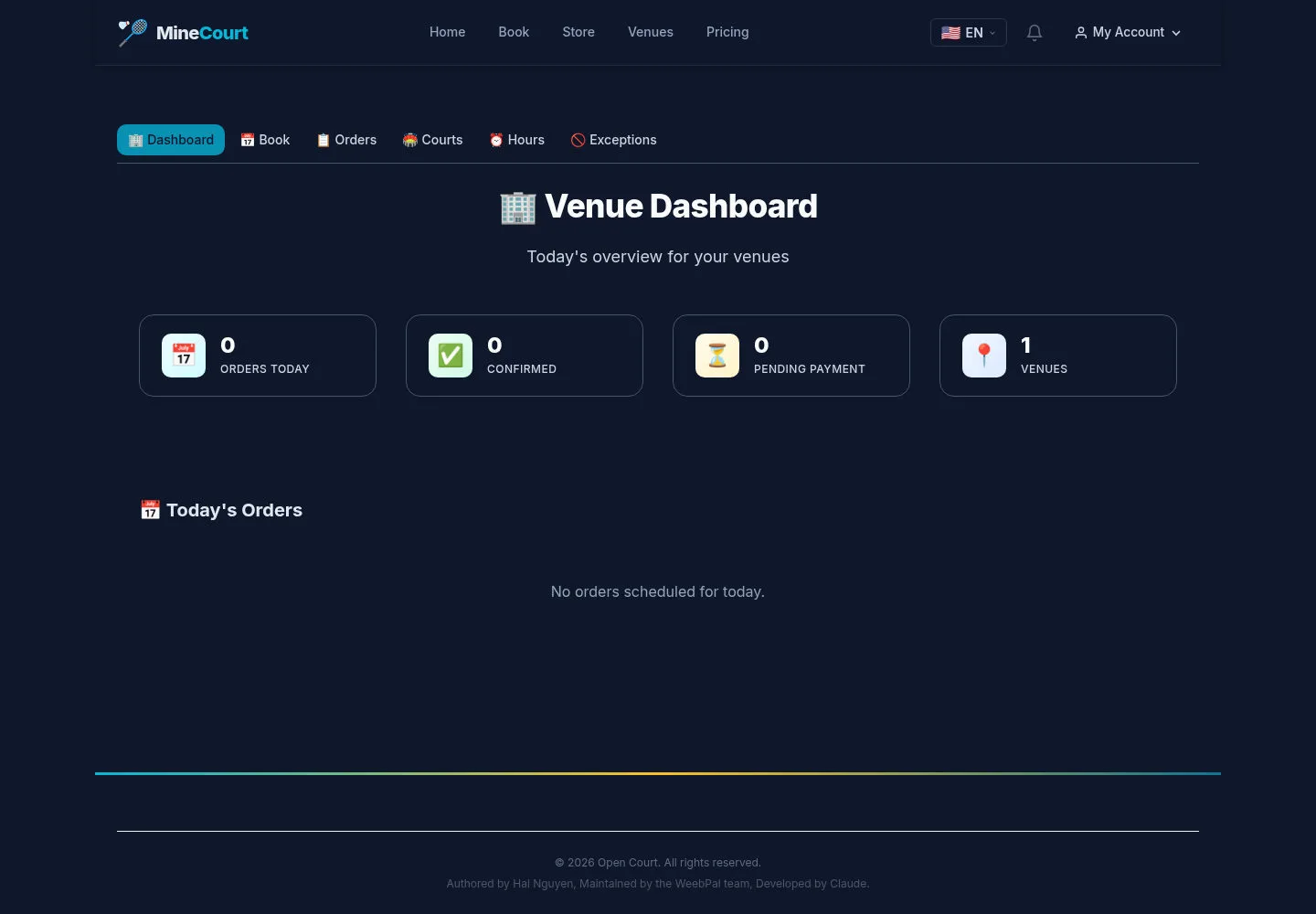Open the EN language dropdown
Image resolution: width=1316 pixels, height=914 pixels.
[x=969, y=33]
